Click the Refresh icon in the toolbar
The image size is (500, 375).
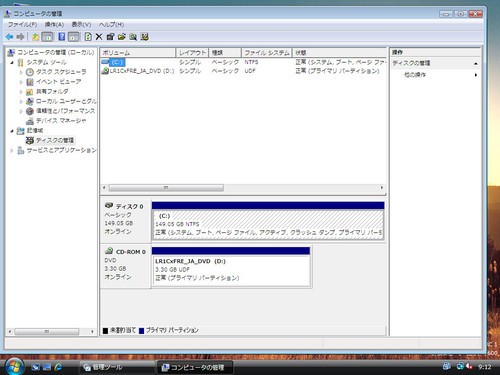coord(88,37)
